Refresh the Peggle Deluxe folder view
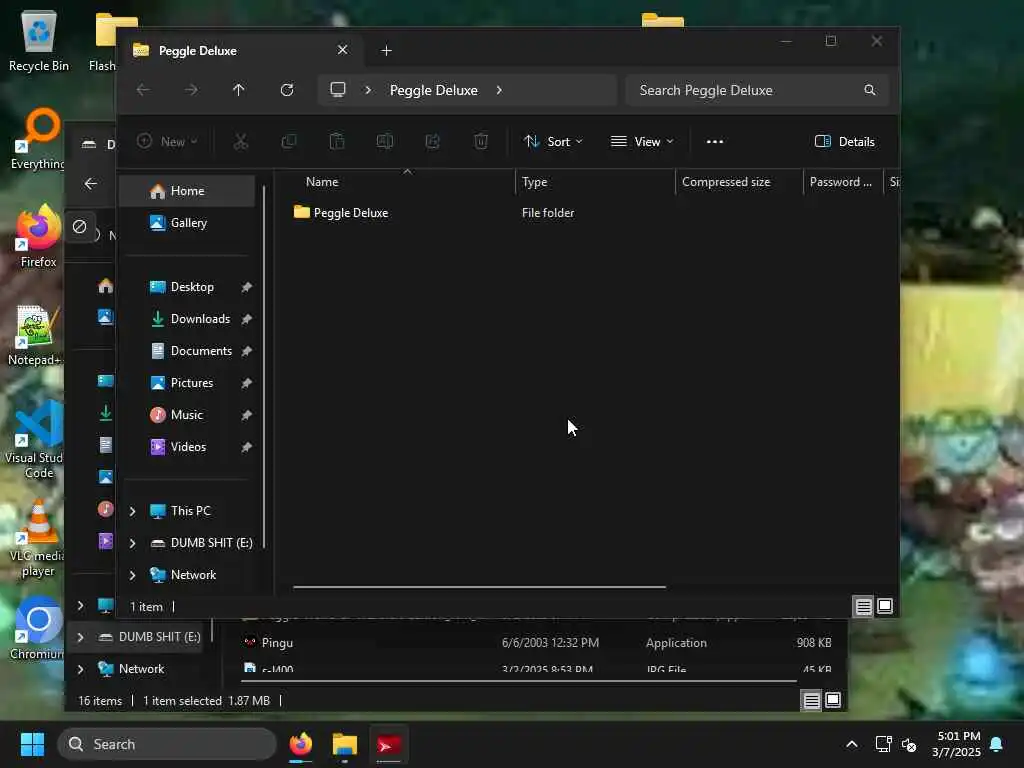1024x768 pixels. [x=287, y=90]
